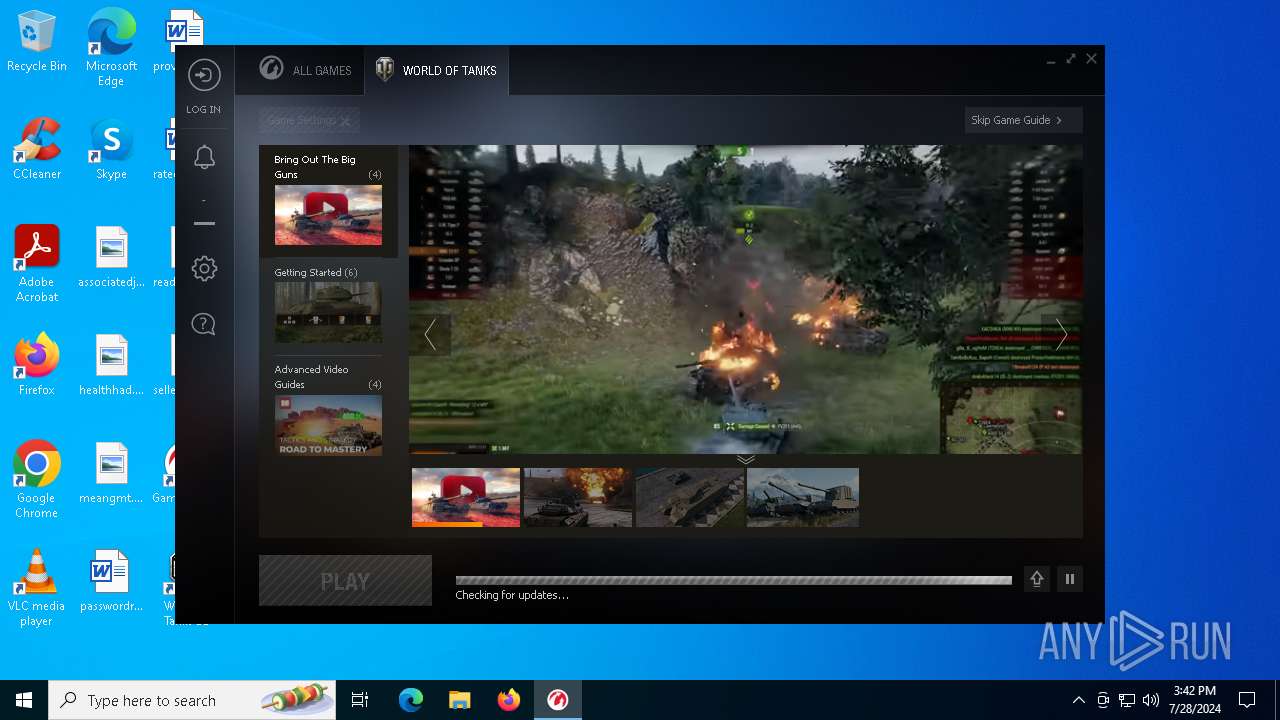Image resolution: width=1280 pixels, height=720 pixels.
Task: Select the first video thumbnail with the play icon
Action: point(466,497)
